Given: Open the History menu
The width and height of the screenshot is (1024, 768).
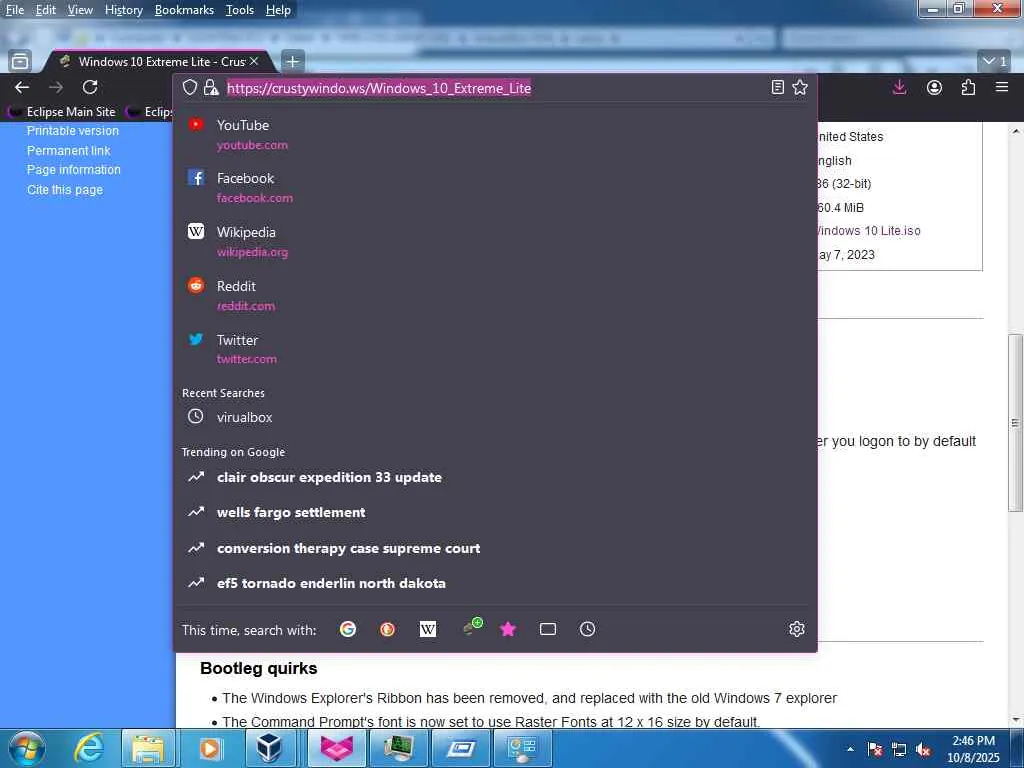Looking at the screenshot, I should pyautogui.click(x=123, y=10).
